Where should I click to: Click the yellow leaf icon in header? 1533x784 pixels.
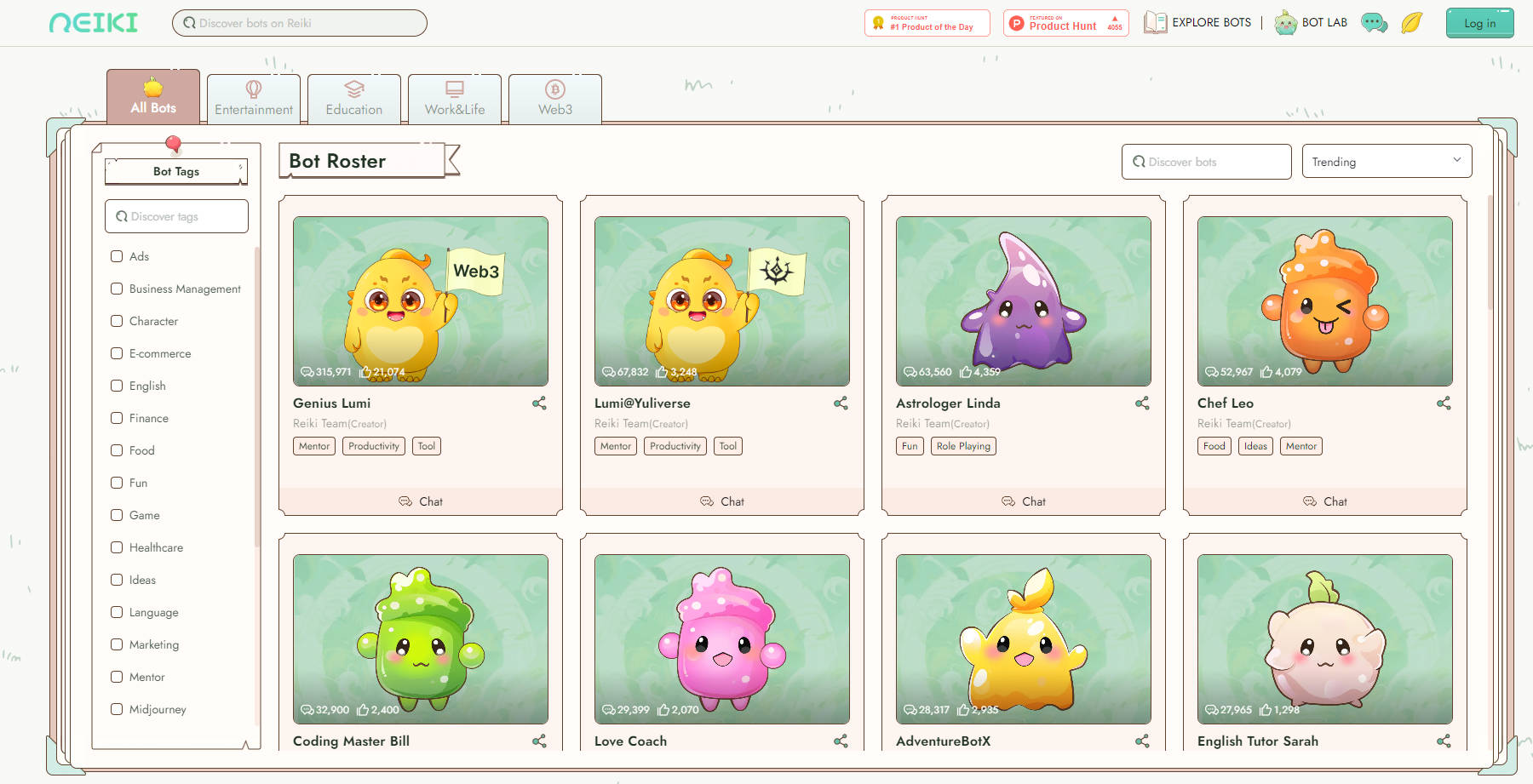[1411, 23]
